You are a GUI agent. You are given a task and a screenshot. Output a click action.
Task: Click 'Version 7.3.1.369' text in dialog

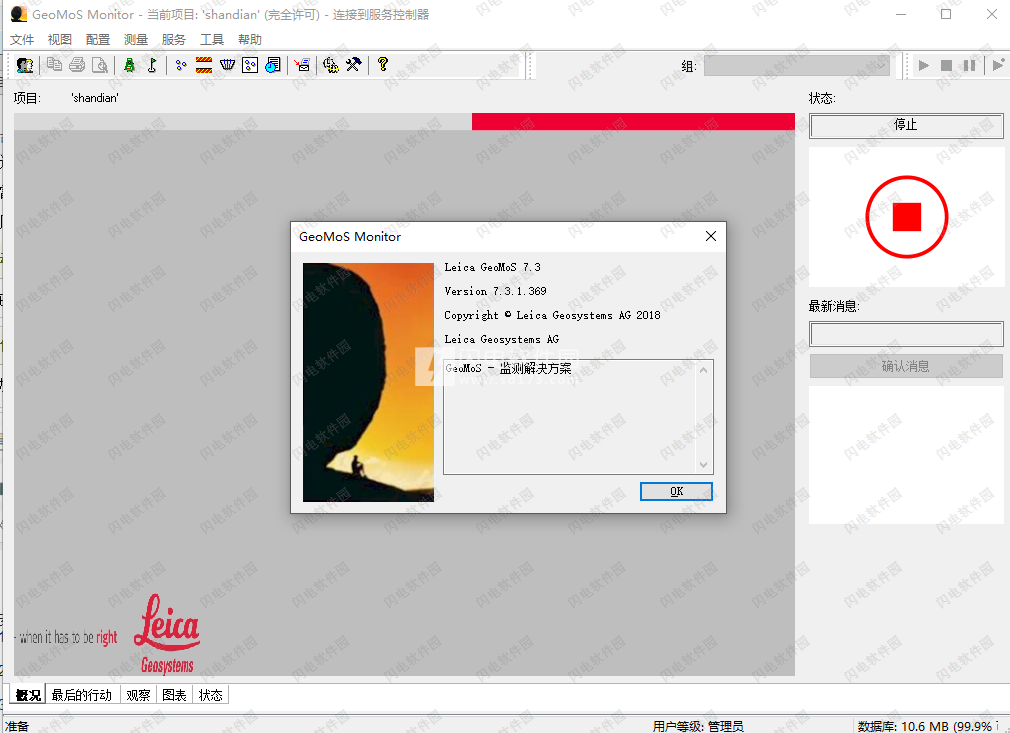[495, 291]
